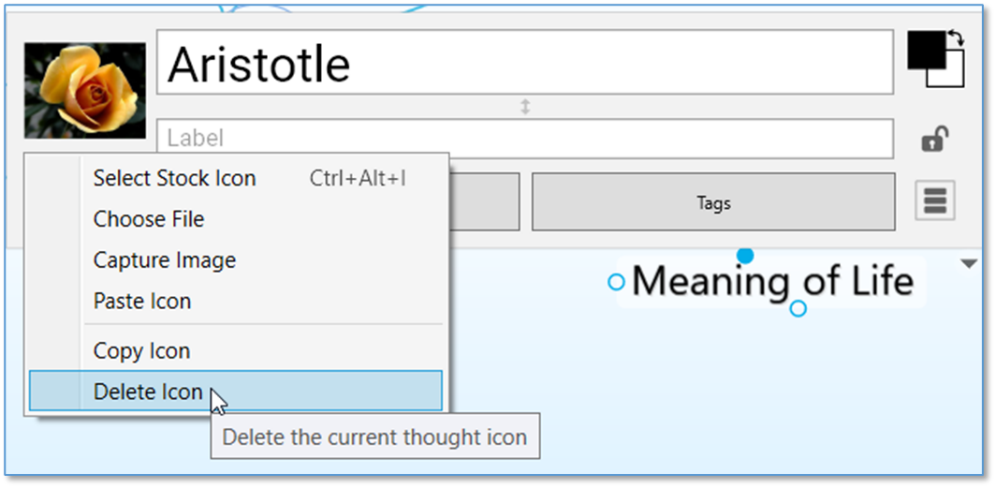Pick Capture Image from the menu
Viewport: 996px width, 488px height.
pos(165,260)
